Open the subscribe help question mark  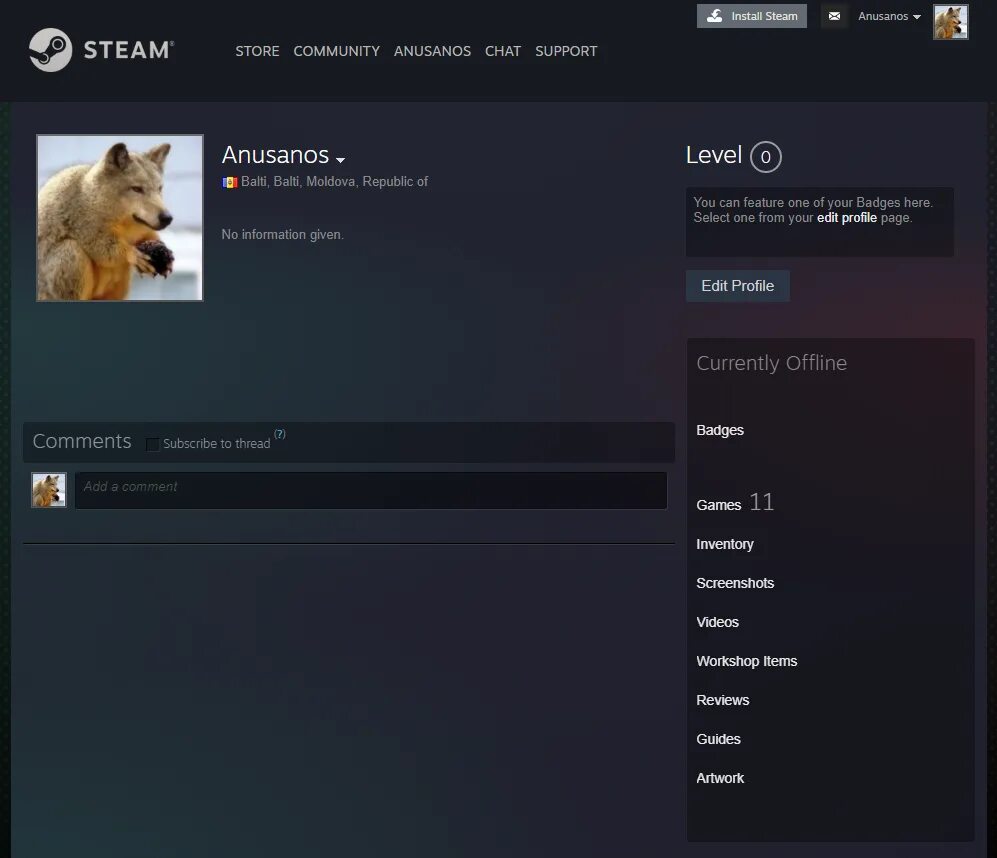pyautogui.click(x=280, y=434)
